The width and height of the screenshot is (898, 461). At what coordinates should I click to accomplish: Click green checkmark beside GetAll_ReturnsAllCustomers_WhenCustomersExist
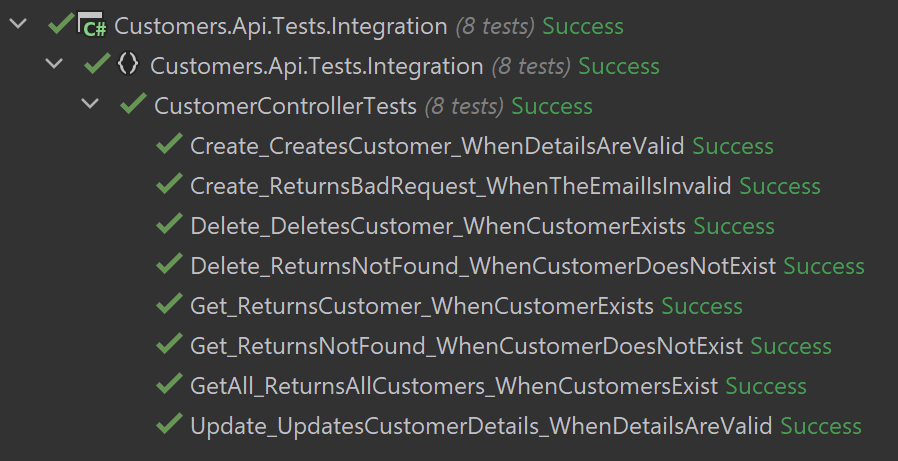pyautogui.click(x=169, y=386)
